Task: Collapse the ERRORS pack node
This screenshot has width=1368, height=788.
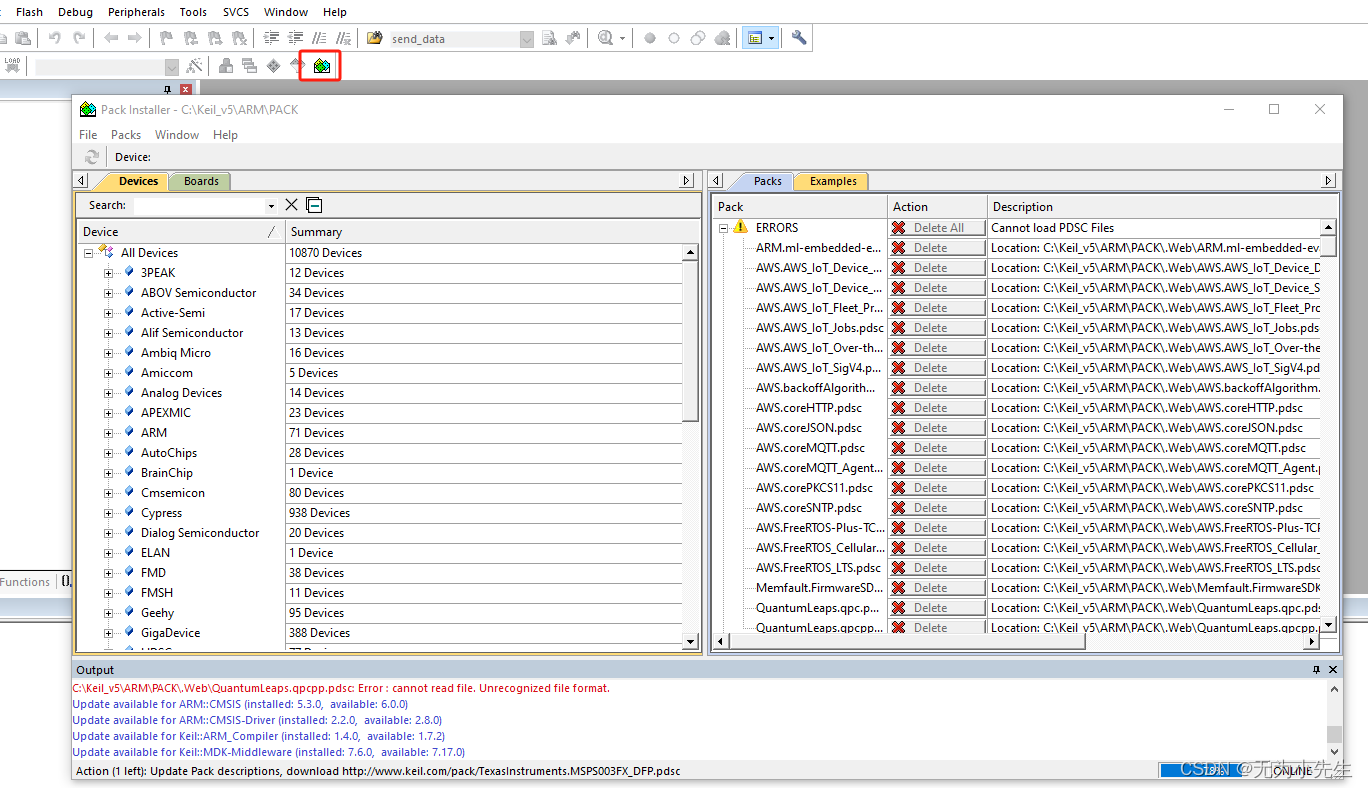Action: click(723, 228)
